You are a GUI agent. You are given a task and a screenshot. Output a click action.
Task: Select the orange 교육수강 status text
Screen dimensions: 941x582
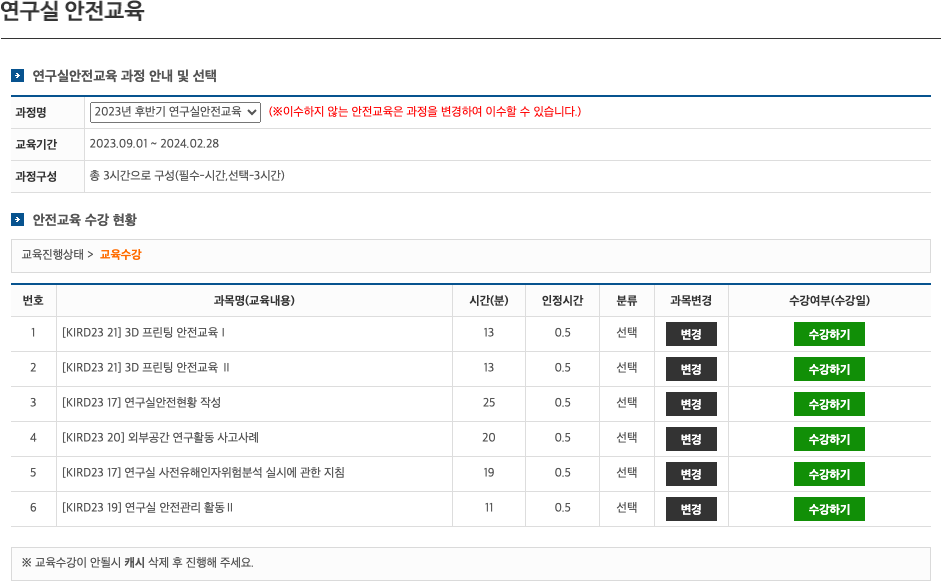pyautogui.click(x=121, y=254)
